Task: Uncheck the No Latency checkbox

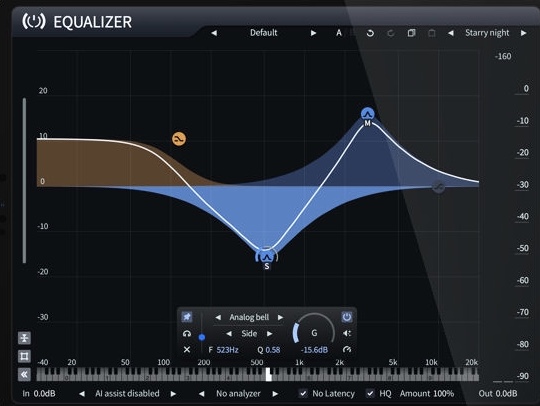Action: point(303,393)
